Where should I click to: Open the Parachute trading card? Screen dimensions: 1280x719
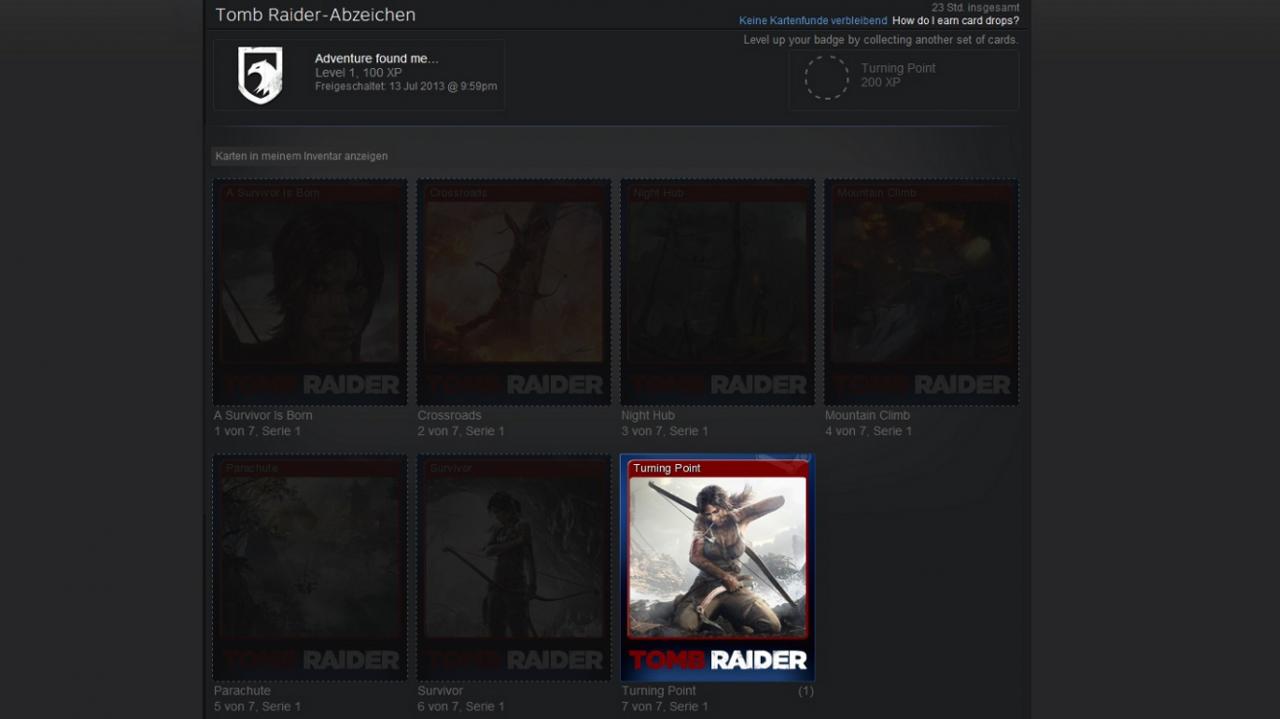tap(310, 568)
